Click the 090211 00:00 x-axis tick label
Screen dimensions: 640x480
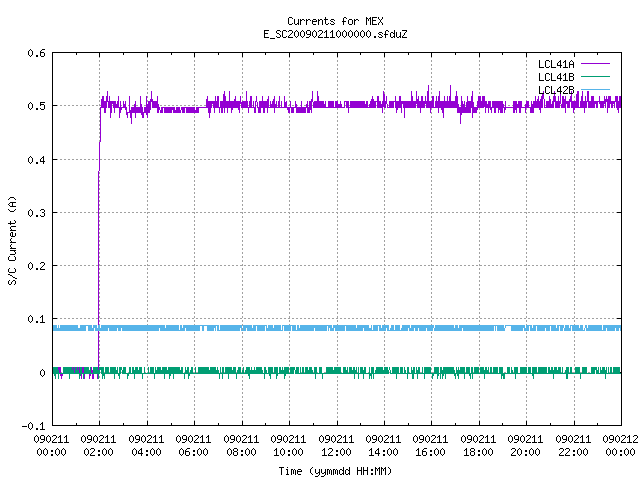pyautogui.click(x=51, y=445)
